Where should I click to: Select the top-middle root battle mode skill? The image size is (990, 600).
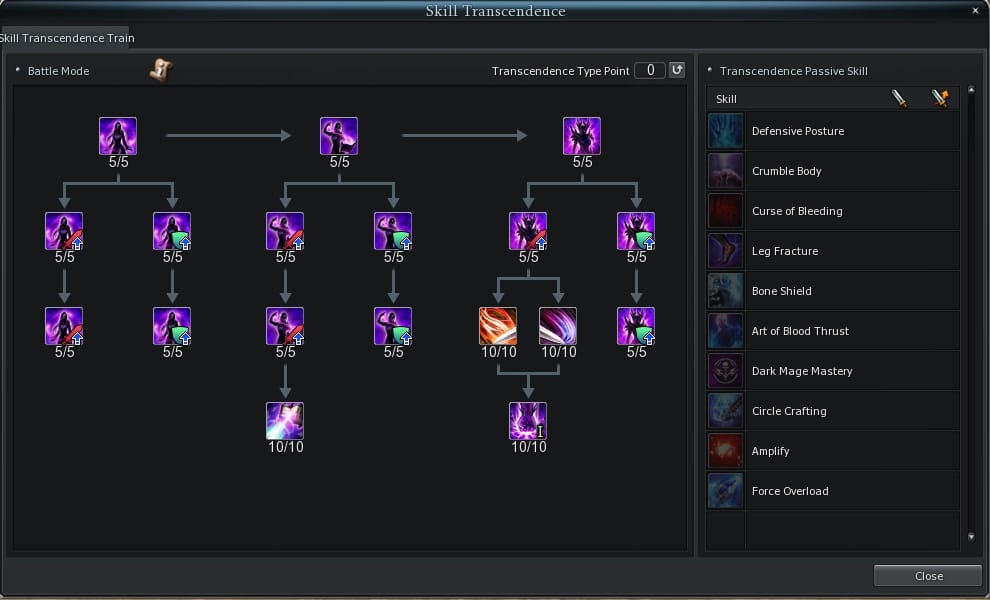(x=339, y=136)
